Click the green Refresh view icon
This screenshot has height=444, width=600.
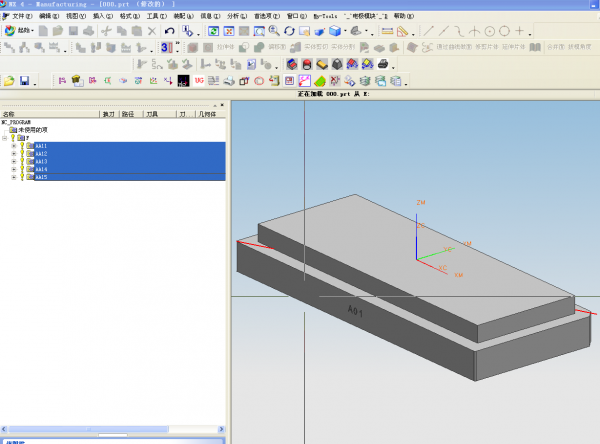pyautogui.click(x=214, y=31)
